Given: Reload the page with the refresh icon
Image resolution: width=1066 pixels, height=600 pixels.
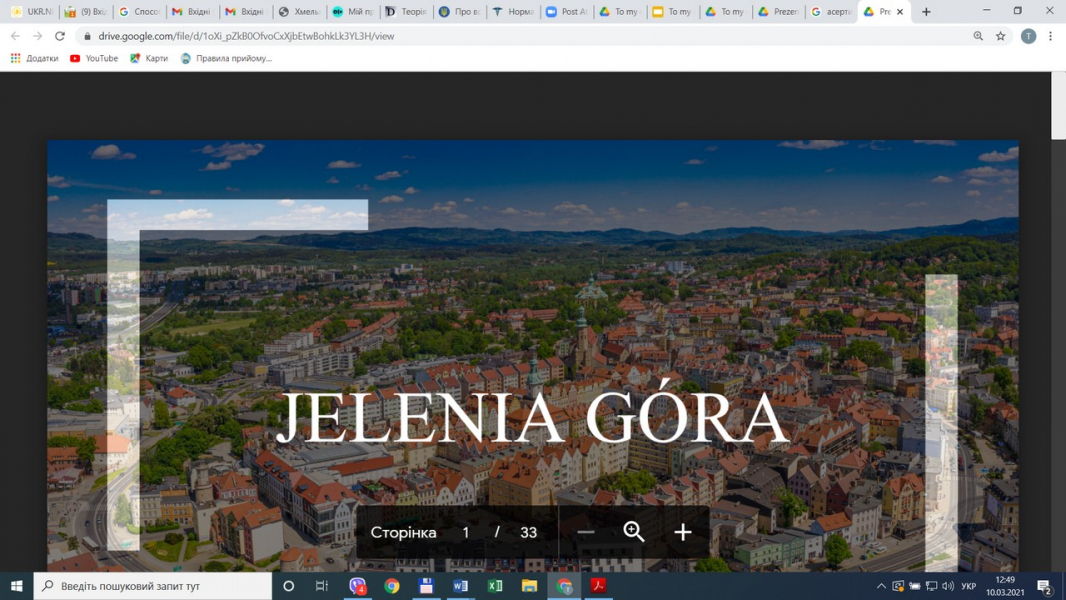Looking at the screenshot, I should coord(60,36).
